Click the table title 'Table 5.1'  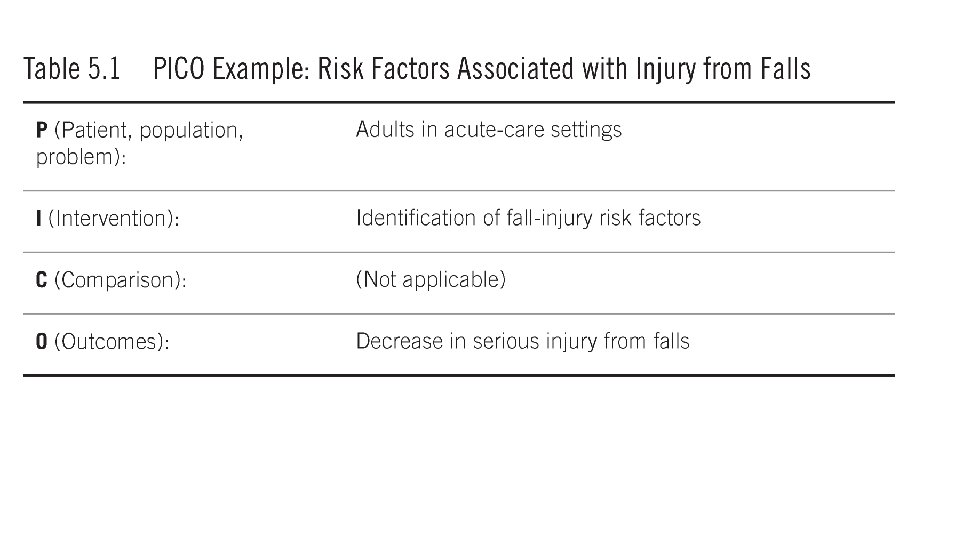coord(72,69)
